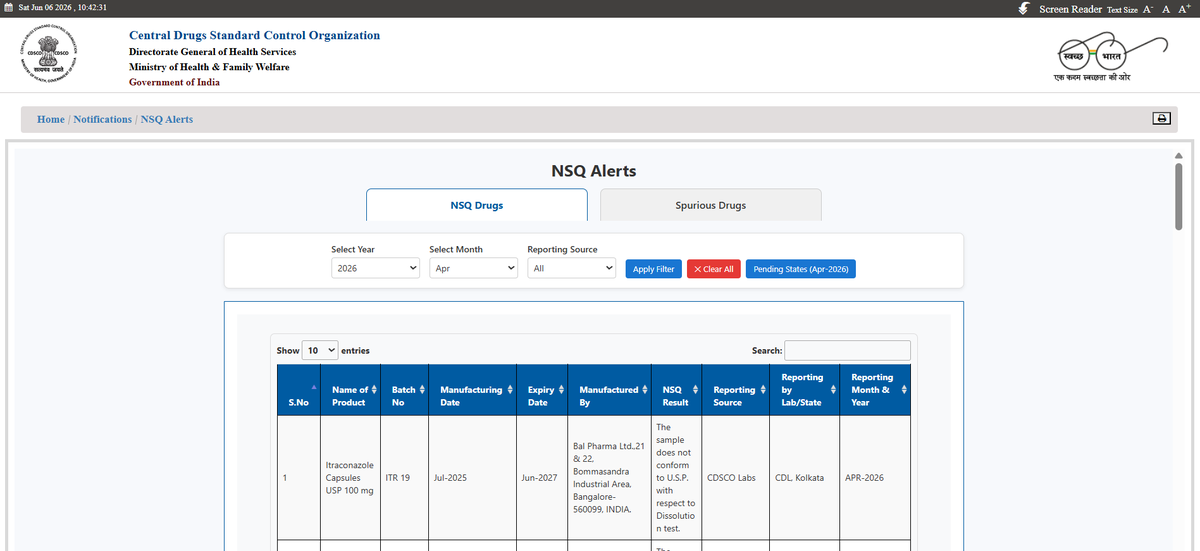Sort table by S.No column arrow
The image size is (1200, 551).
coord(313,386)
